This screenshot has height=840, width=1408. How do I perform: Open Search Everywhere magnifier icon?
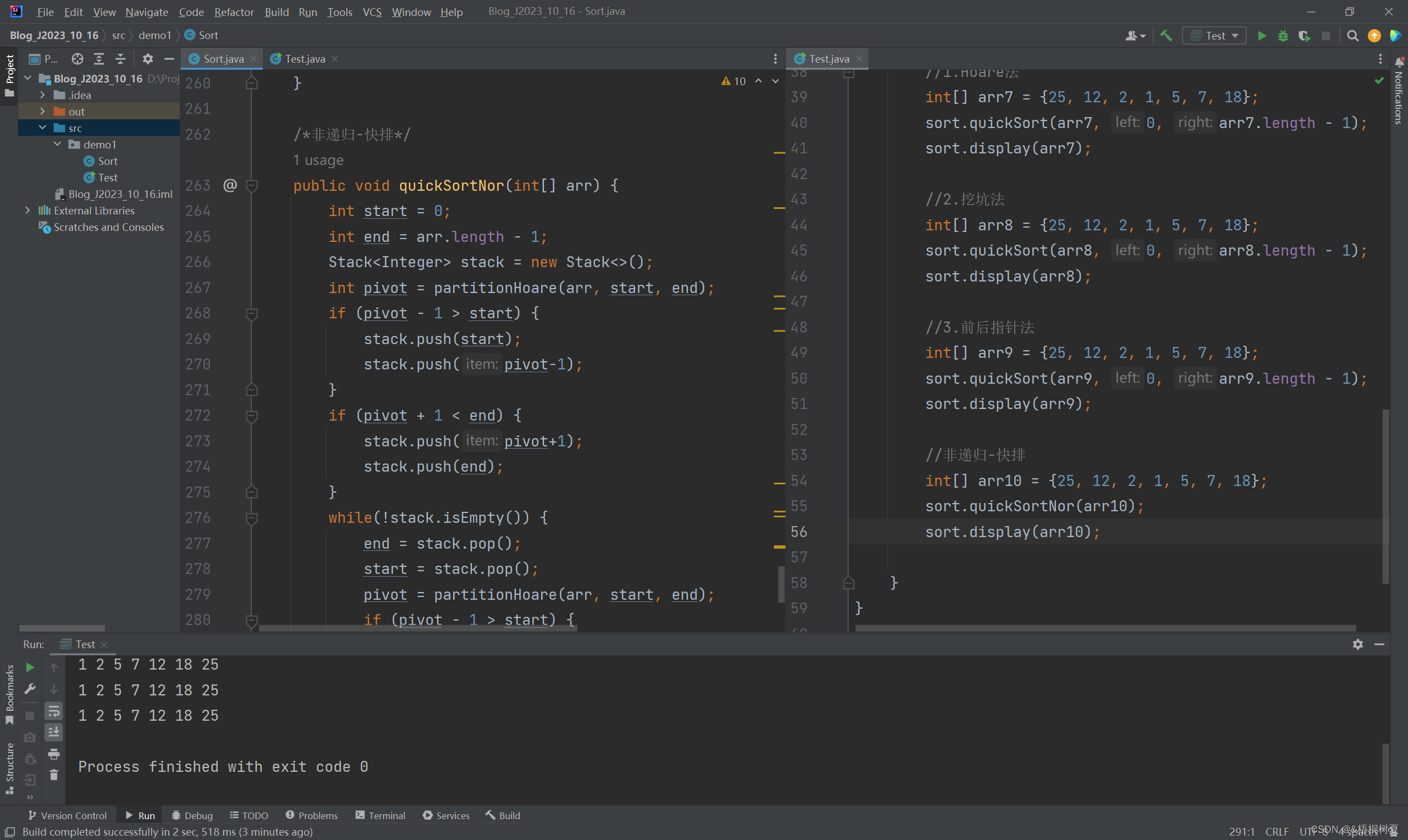point(1352,36)
